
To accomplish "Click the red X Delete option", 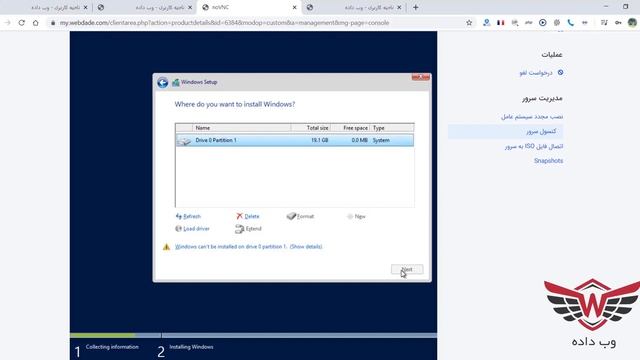I will coord(247,216).
